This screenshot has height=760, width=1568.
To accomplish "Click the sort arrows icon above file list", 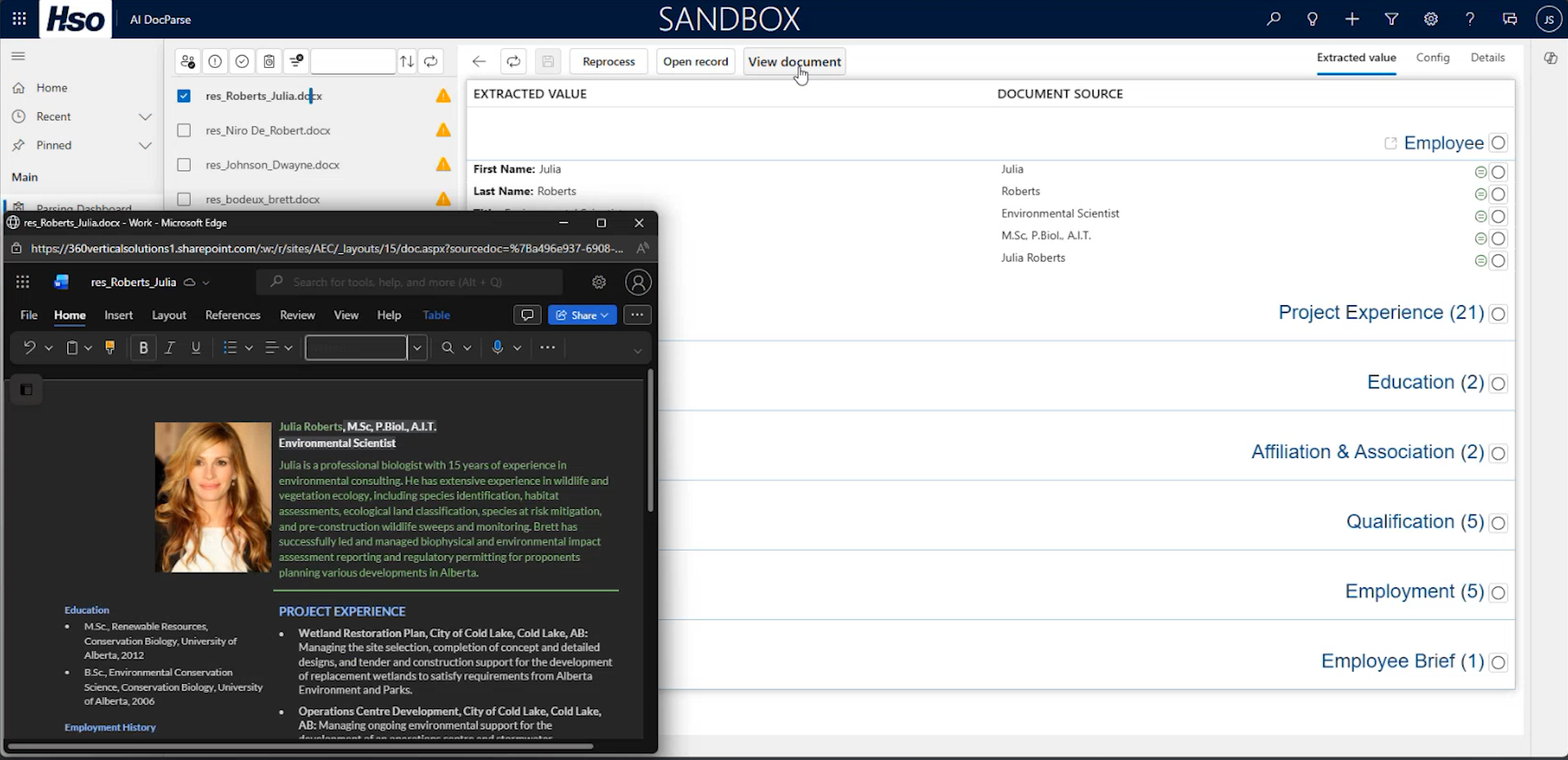I will pos(407,61).
